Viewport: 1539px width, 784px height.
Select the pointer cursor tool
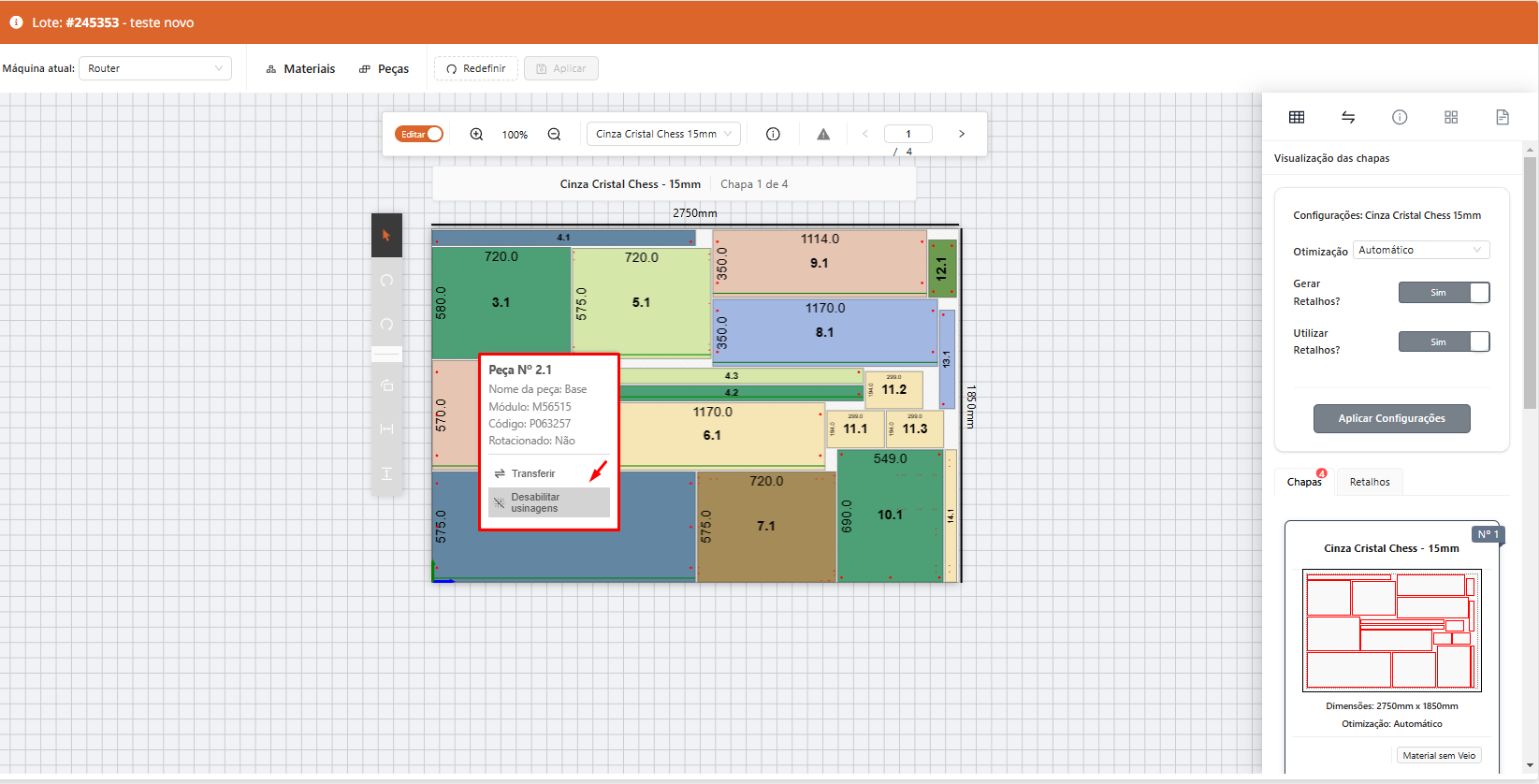[386, 236]
